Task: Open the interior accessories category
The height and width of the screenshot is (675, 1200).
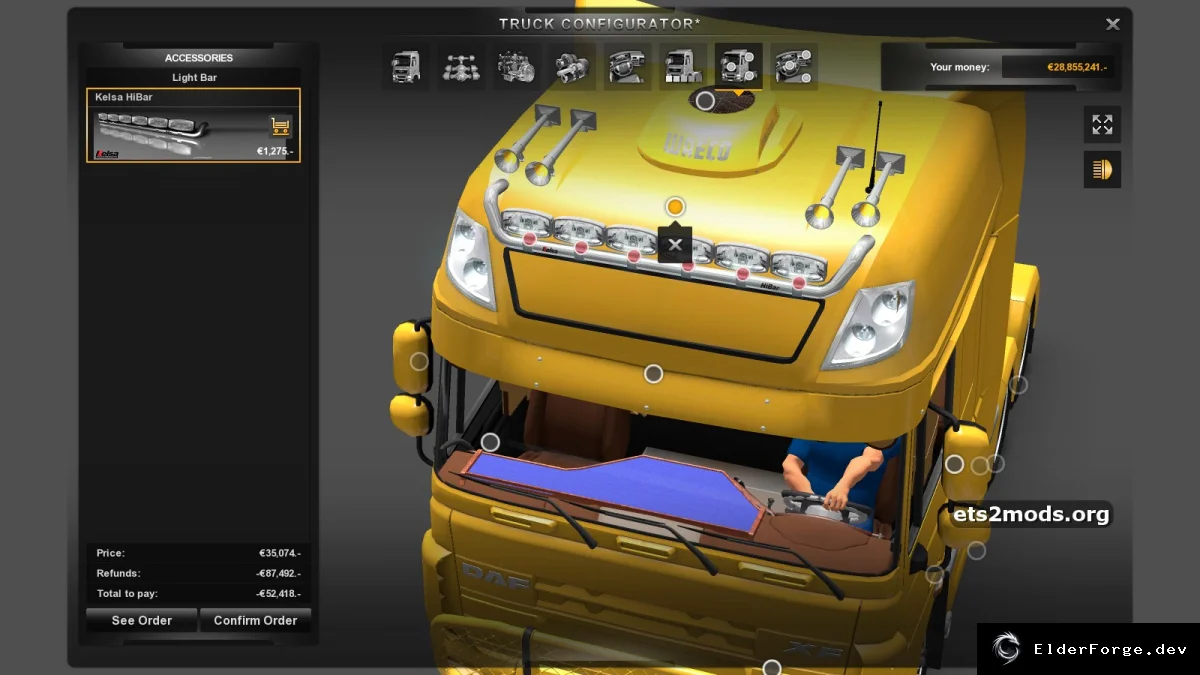Action: 794,67
